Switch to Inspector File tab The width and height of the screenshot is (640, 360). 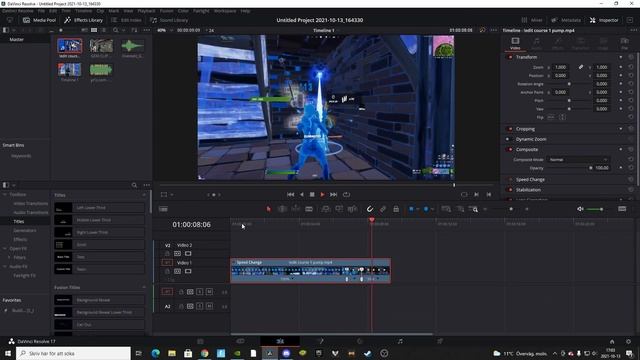pos(624,43)
